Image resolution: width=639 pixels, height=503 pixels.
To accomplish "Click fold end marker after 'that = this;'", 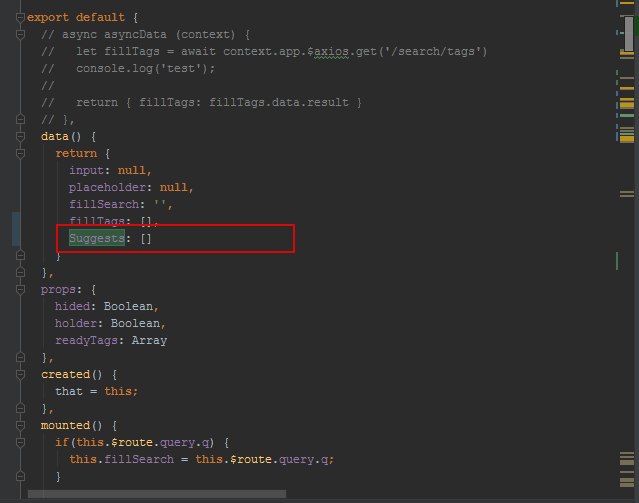I will coord(20,408).
